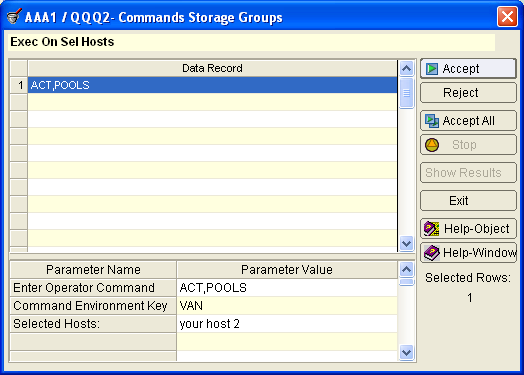Click the Data Record column header
This screenshot has height=375, width=524.
pyautogui.click(x=213, y=68)
